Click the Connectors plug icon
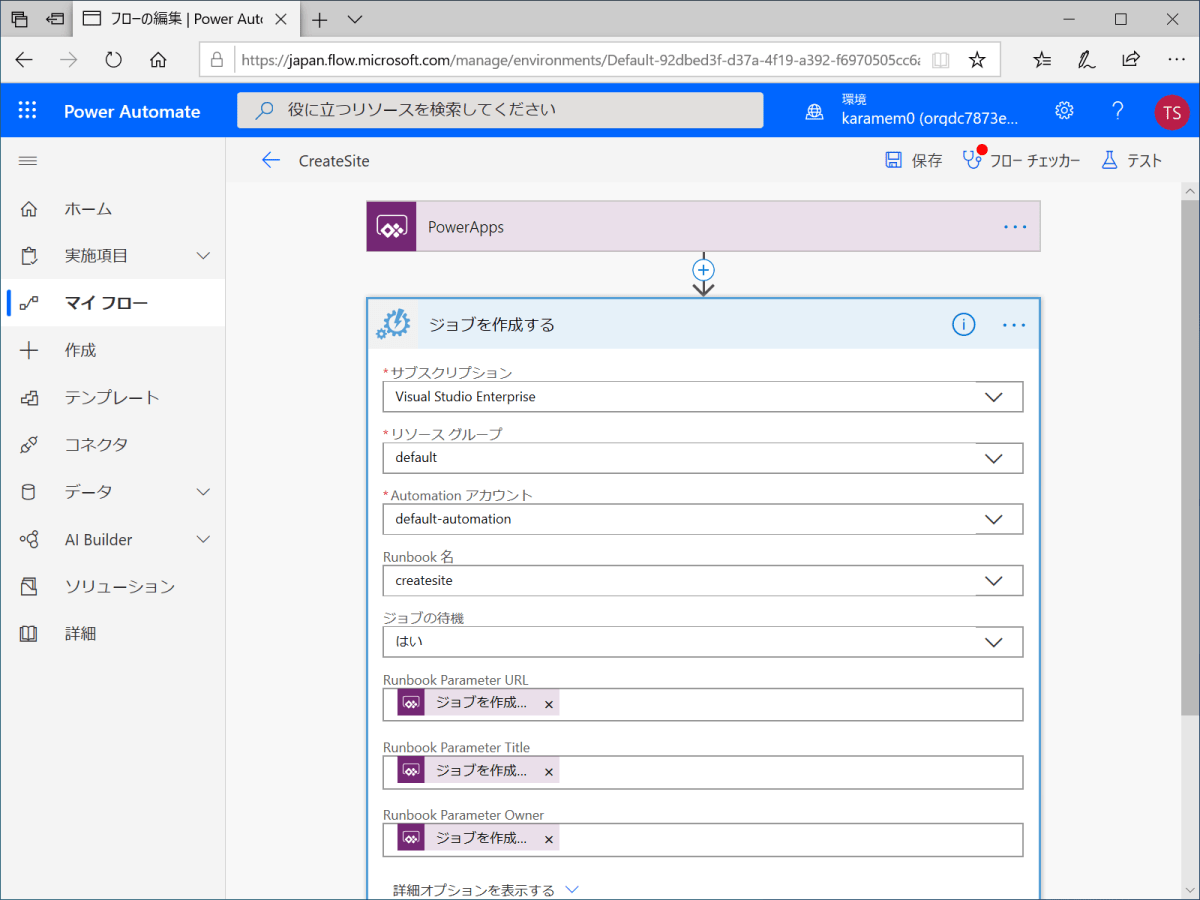 click(29, 445)
